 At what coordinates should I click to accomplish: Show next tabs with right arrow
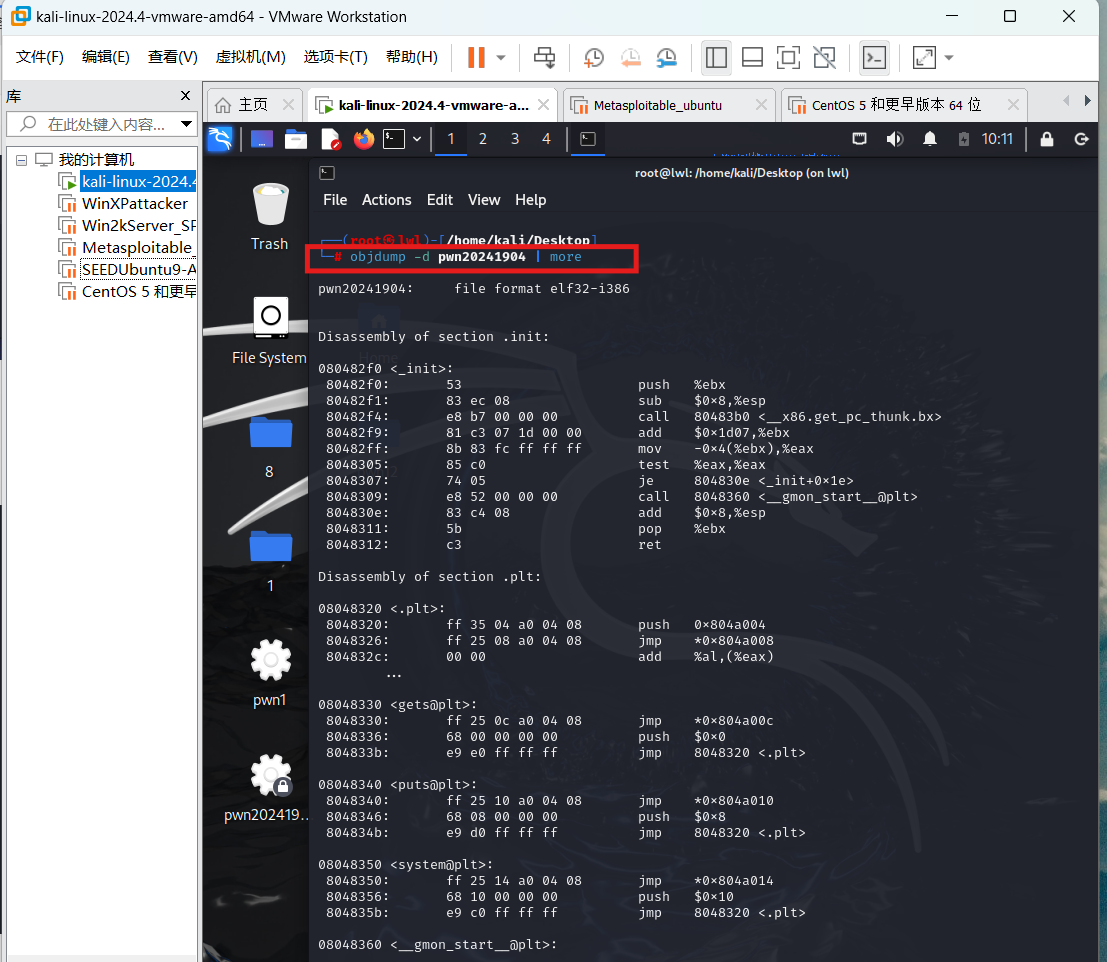[1087, 101]
